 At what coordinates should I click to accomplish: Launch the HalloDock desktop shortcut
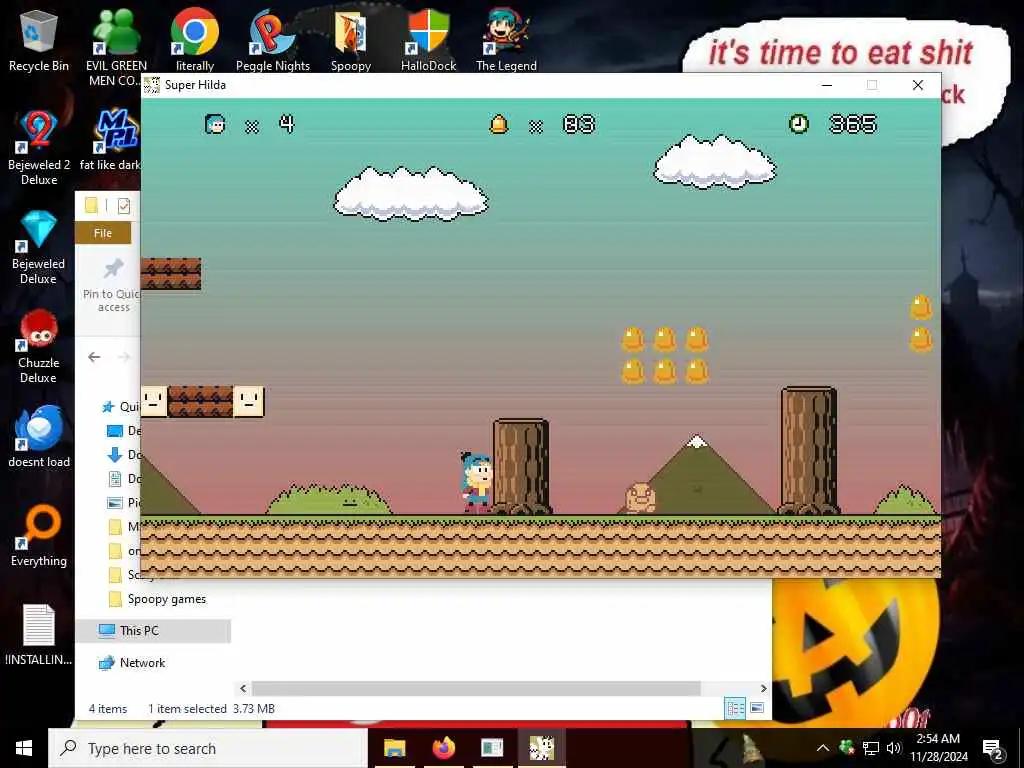pyautogui.click(x=428, y=40)
